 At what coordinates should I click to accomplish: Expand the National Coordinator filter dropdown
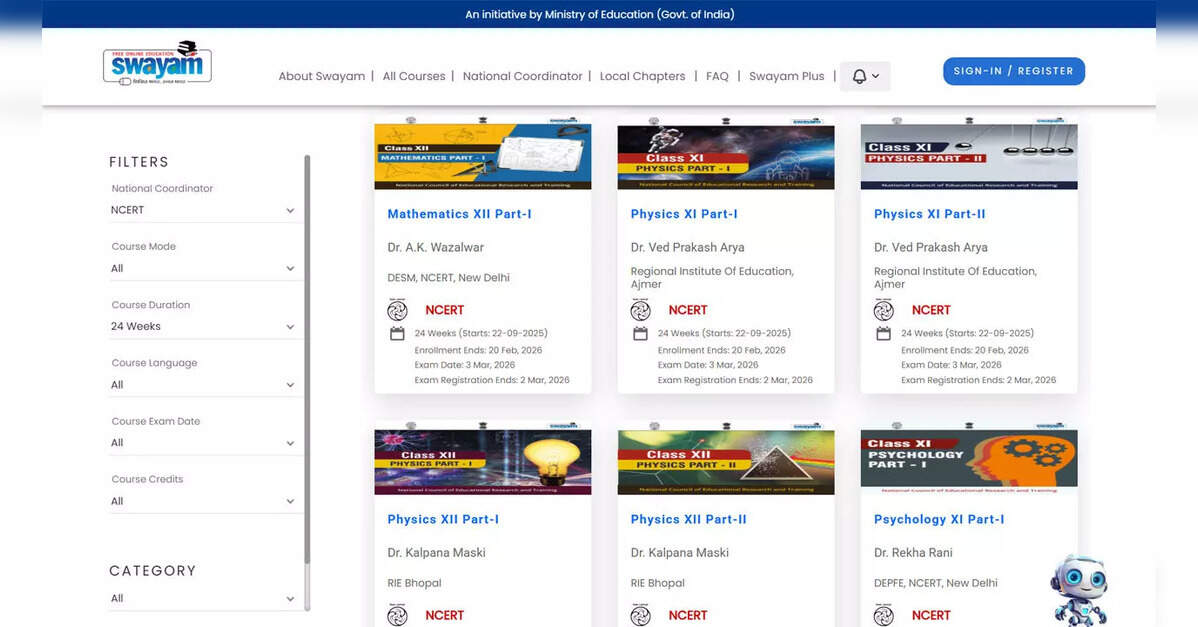click(x=203, y=210)
